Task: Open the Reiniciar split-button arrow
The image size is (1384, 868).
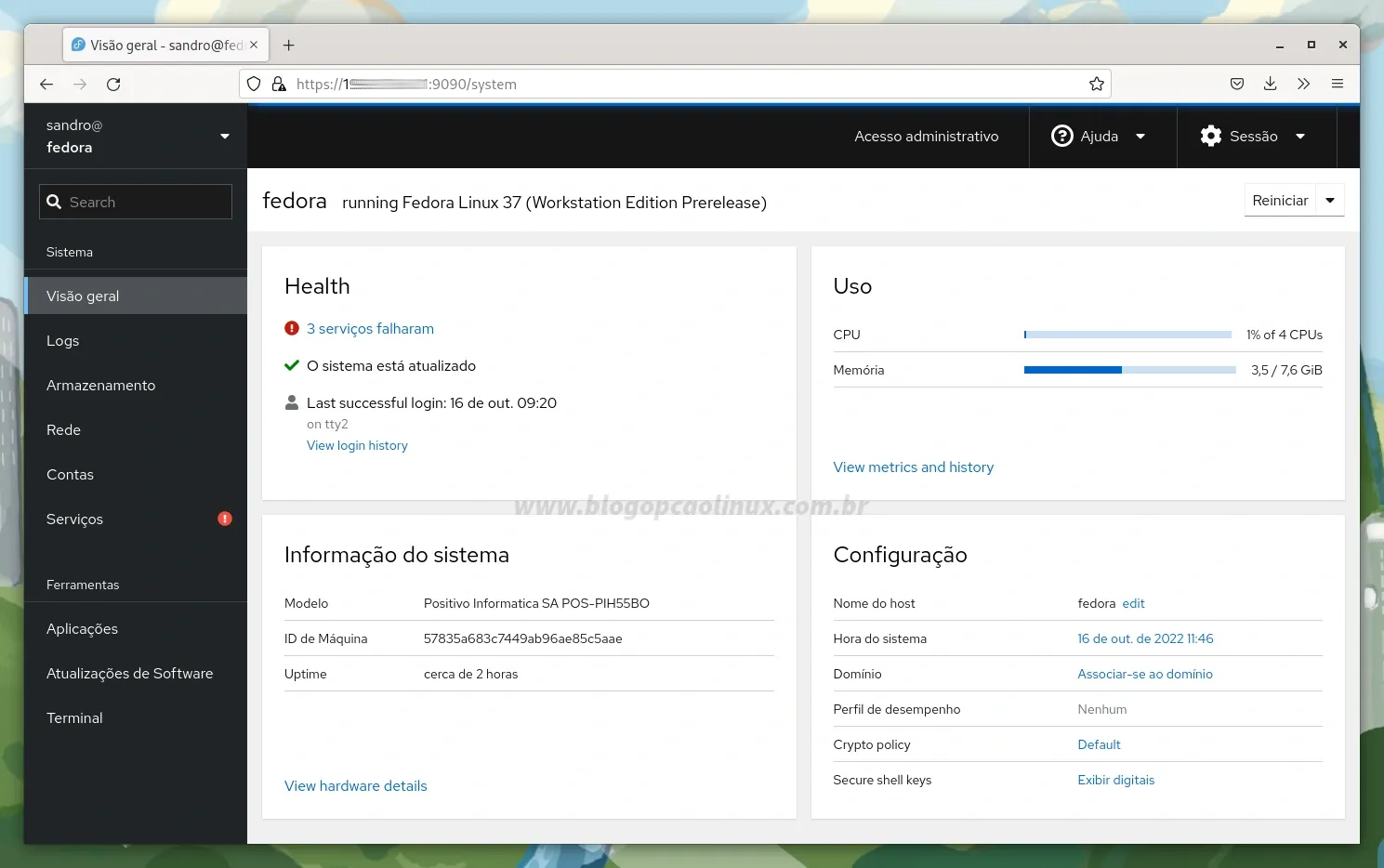Action: [1330, 200]
